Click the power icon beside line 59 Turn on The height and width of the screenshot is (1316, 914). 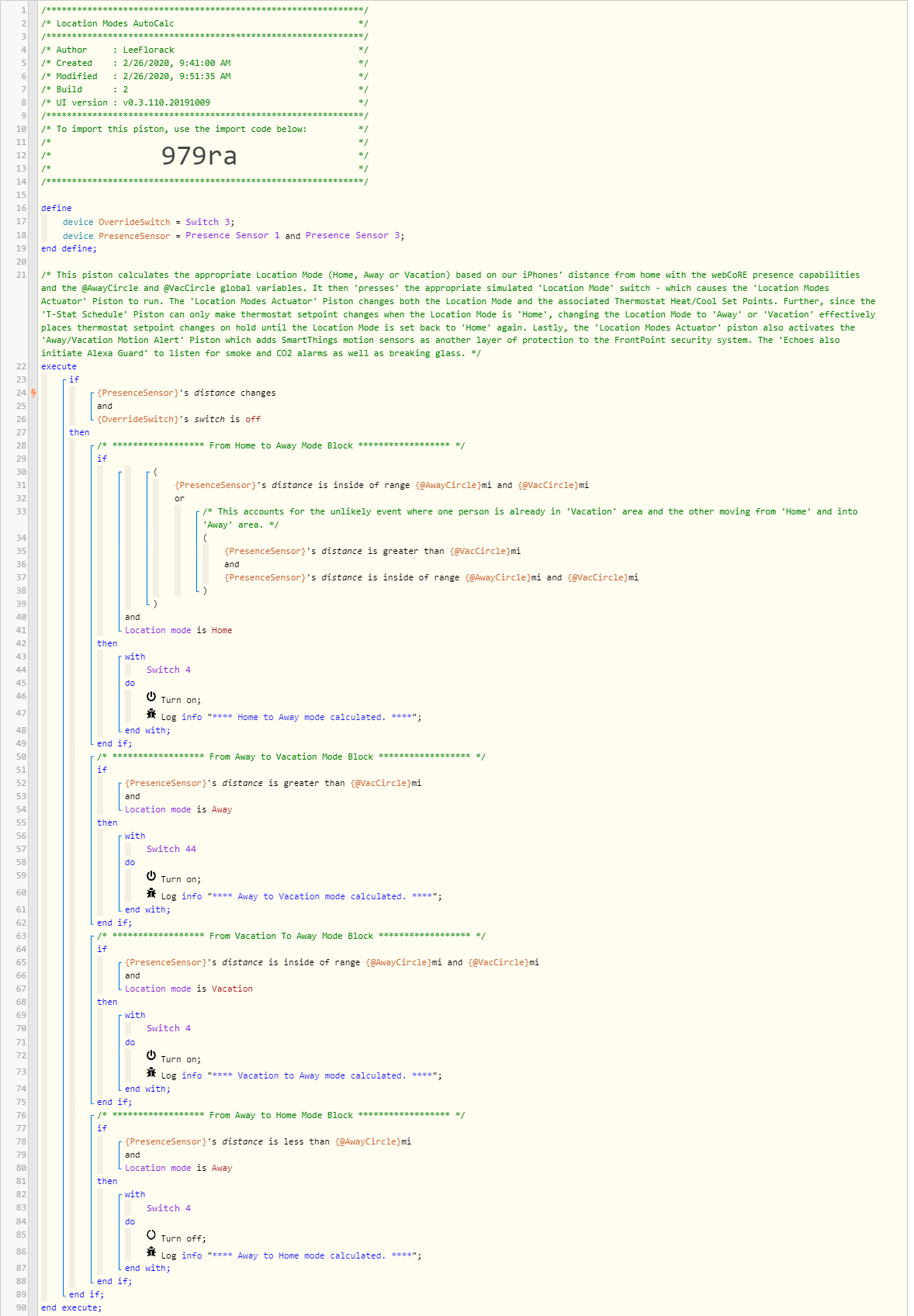(x=151, y=876)
